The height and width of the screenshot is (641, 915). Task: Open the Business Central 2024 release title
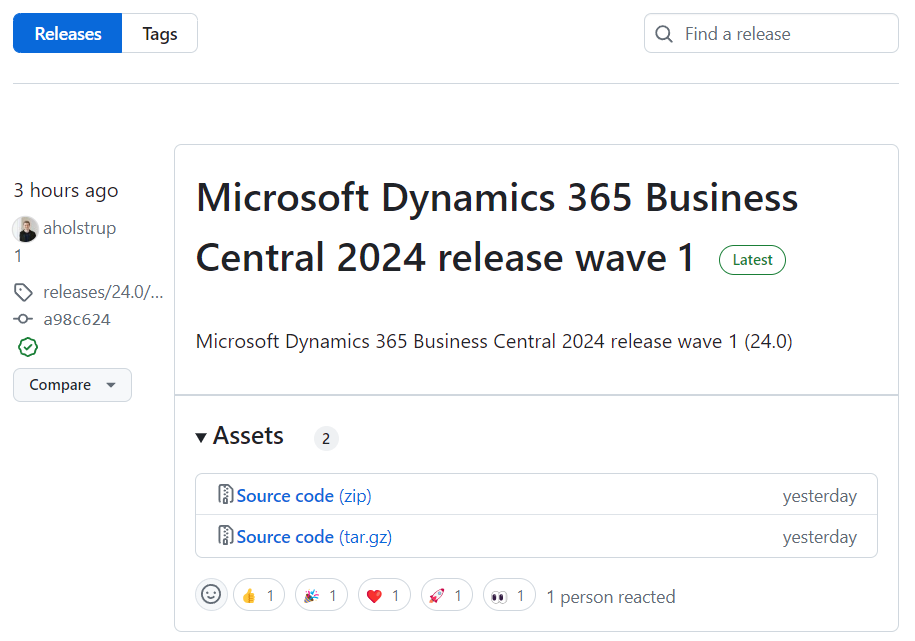click(x=497, y=227)
